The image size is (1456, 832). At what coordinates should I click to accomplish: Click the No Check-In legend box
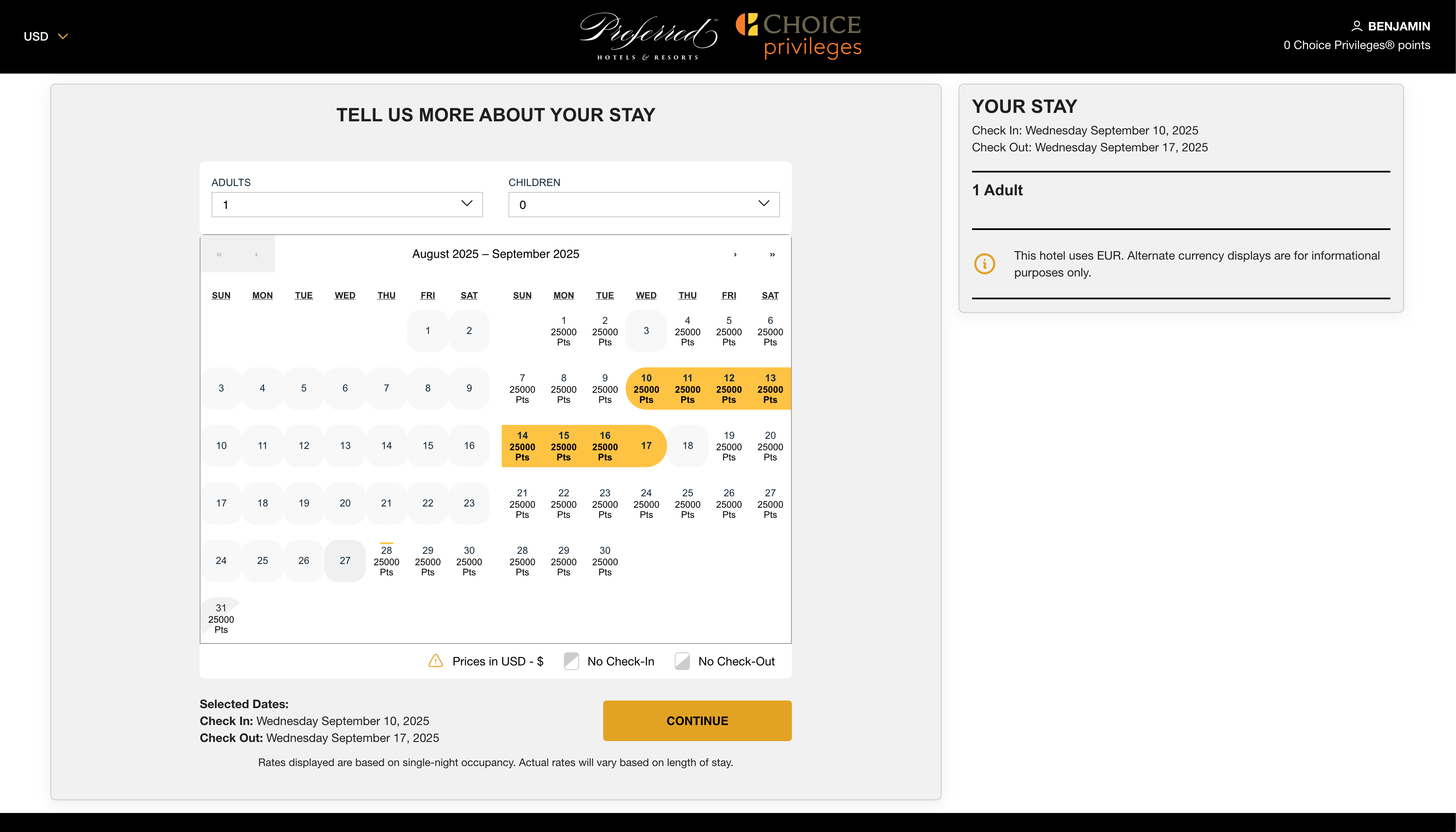(x=571, y=661)
